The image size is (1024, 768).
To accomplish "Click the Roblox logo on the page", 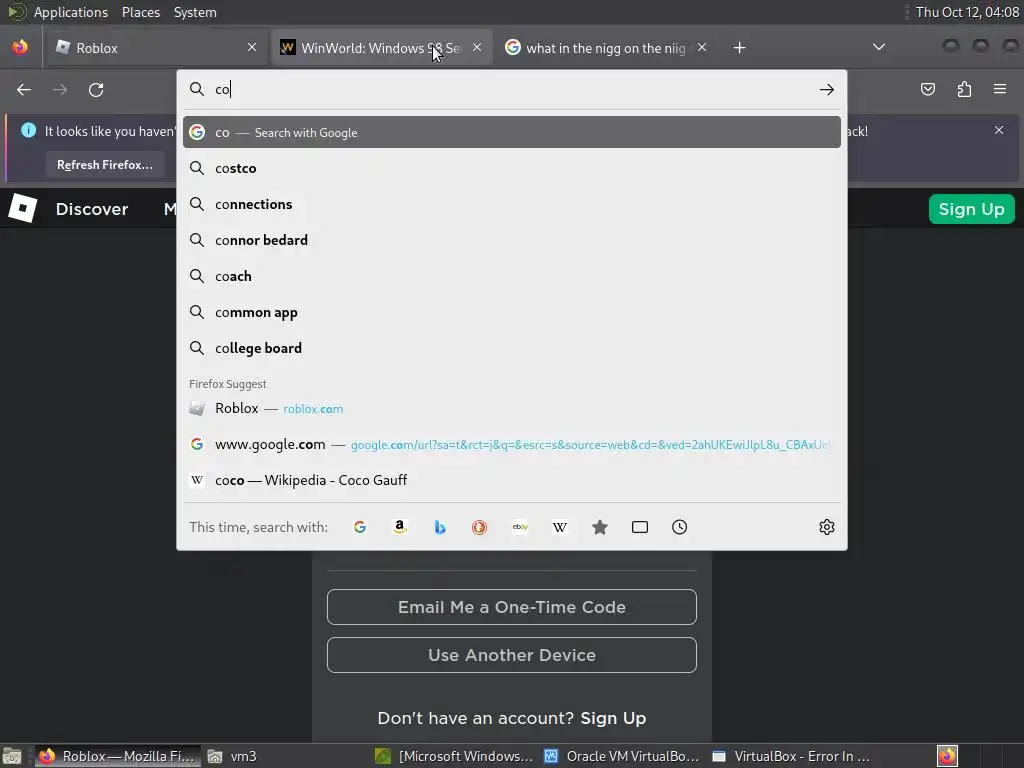I will [x=23, y=208].
